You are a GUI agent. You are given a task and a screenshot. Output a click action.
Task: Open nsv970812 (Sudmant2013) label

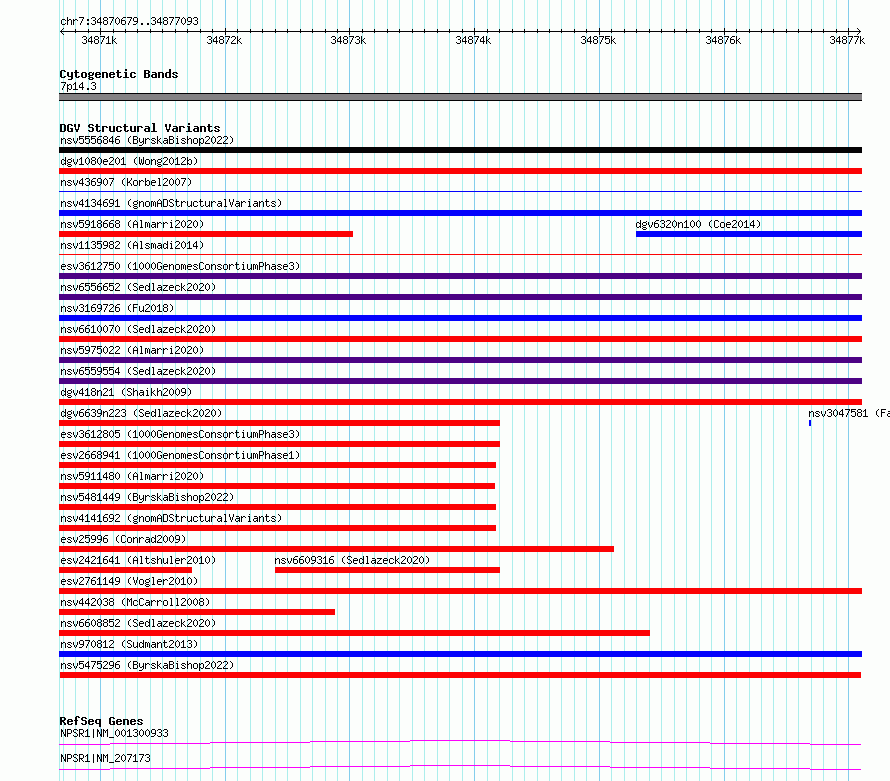[x=129, y=644]
